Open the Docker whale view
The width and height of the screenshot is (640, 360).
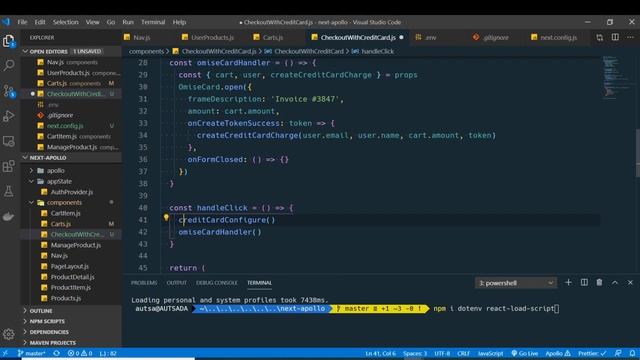point(9,217)
